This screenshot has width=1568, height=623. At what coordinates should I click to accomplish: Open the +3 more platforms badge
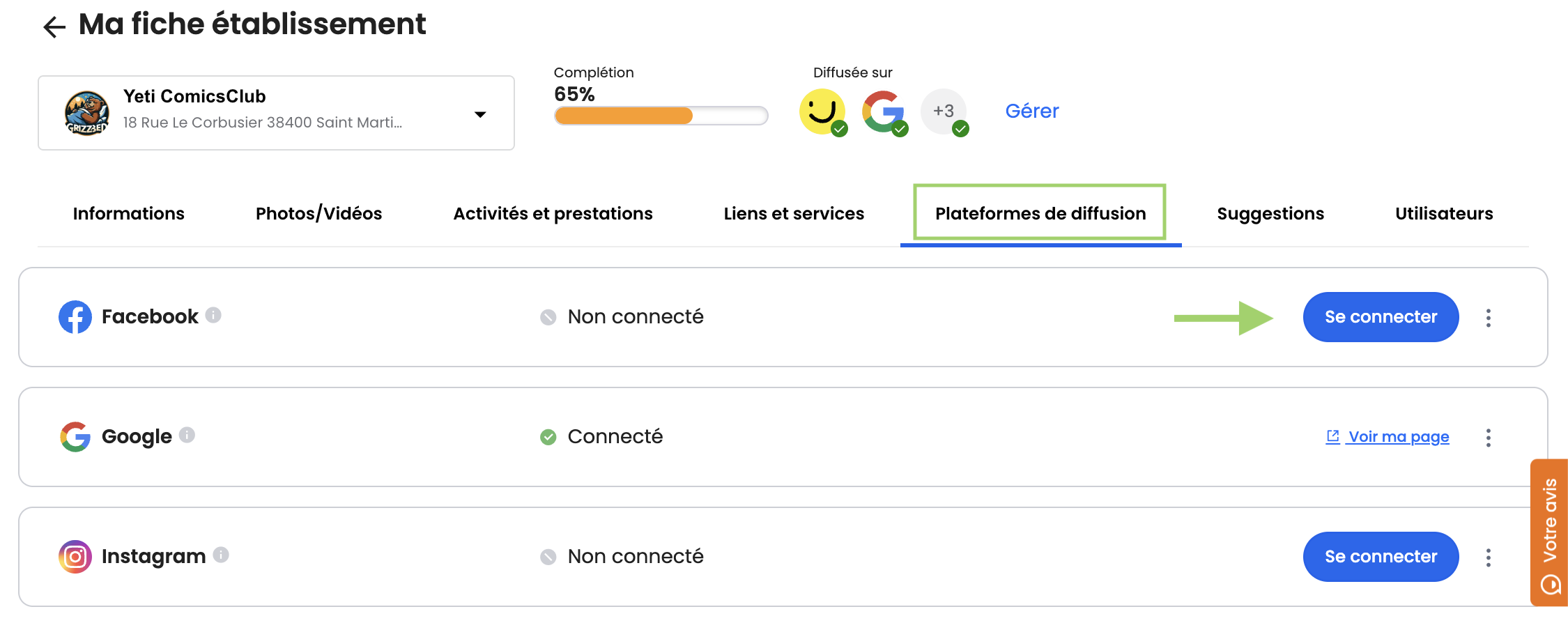944,111
